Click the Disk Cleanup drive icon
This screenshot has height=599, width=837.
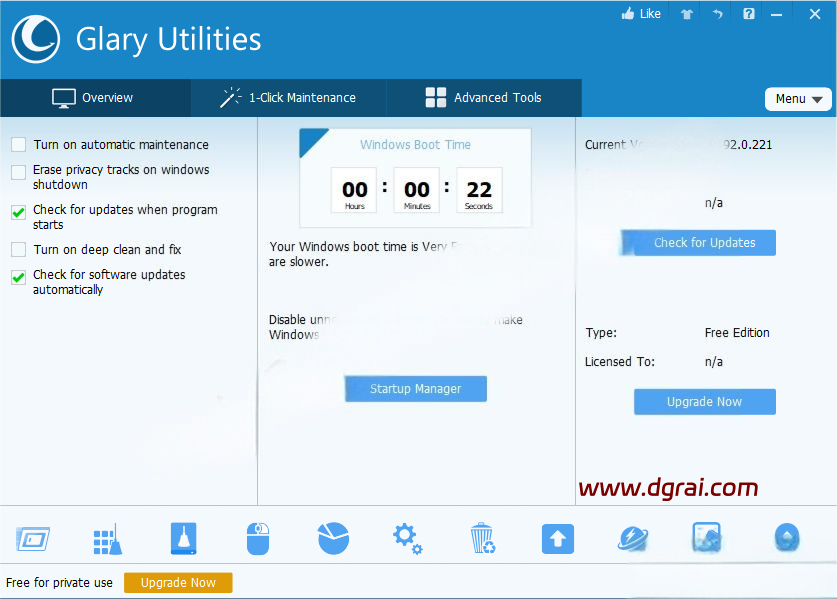183,539
